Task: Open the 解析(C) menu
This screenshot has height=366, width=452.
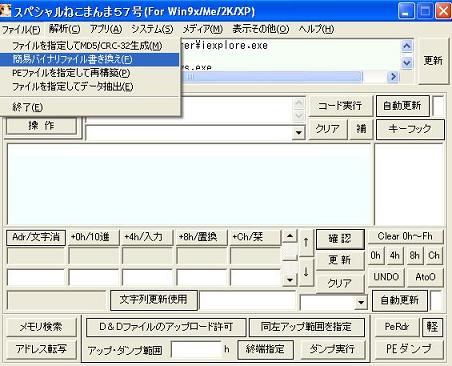Action: 64,29
